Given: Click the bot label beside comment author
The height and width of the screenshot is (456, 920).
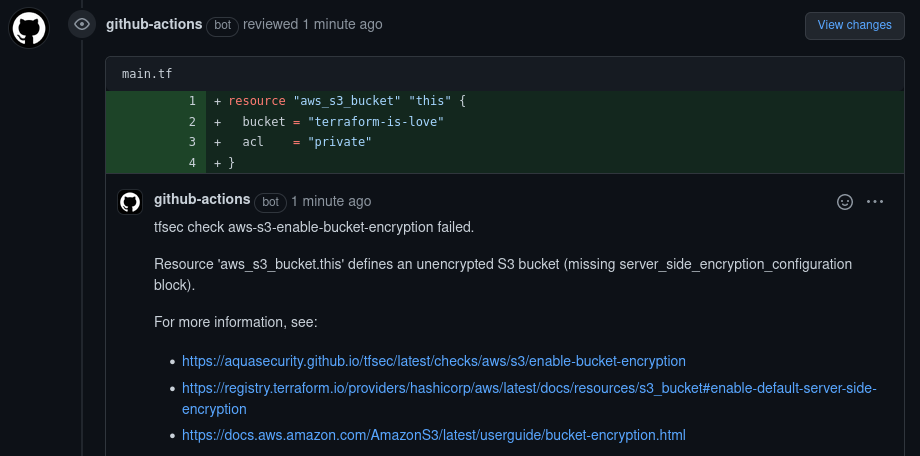Looking at the screenshot, I should click(x=270, y=202).
